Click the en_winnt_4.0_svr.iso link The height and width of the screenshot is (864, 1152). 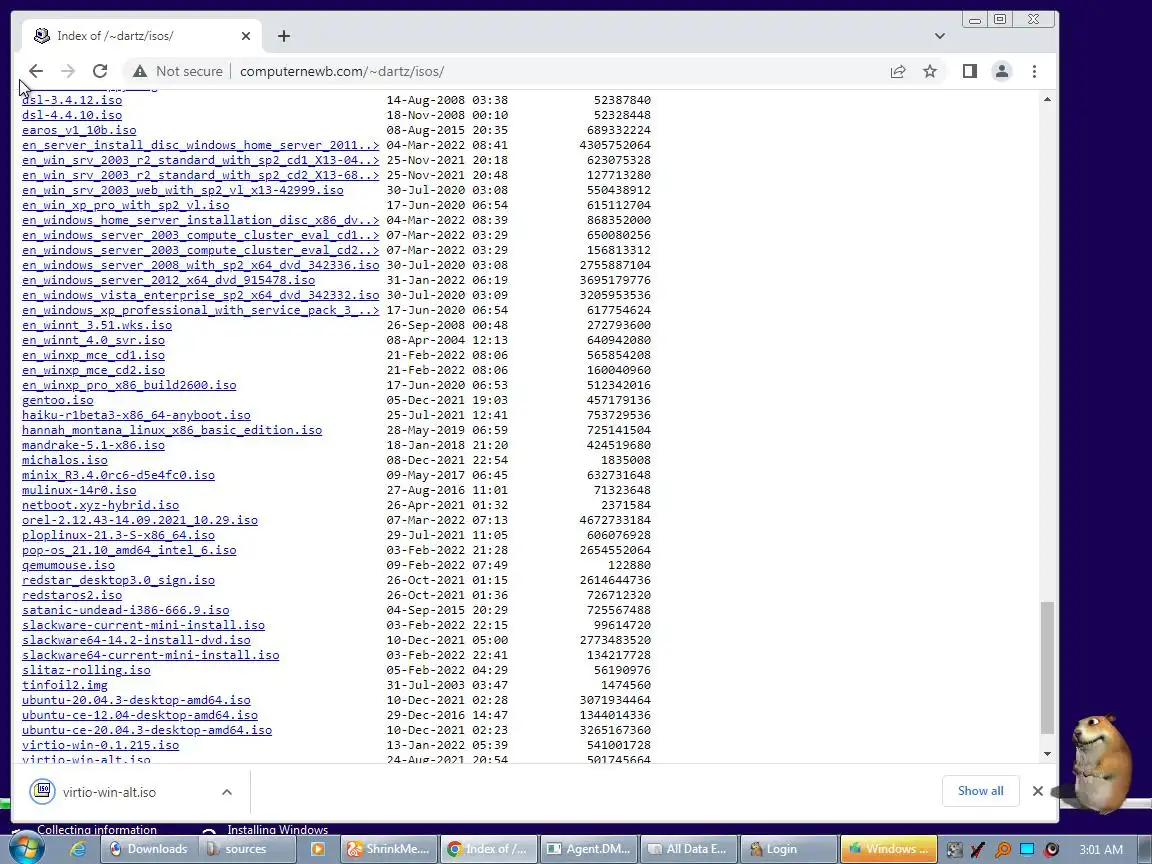tap(93, 340)
